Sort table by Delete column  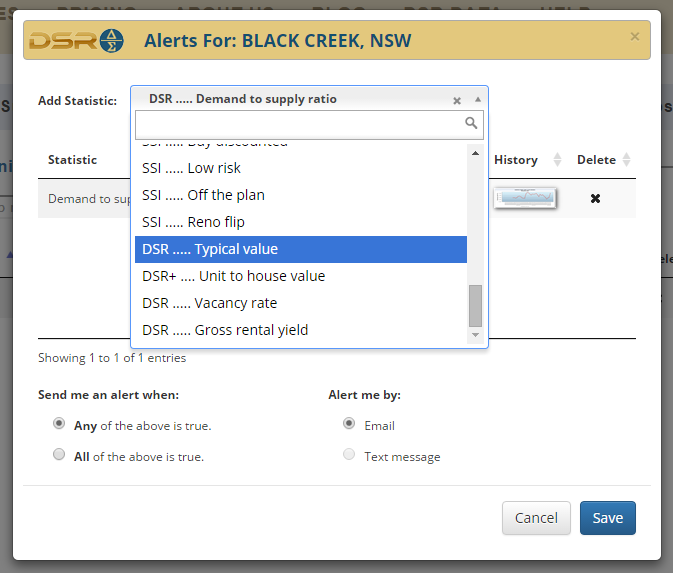603,160
